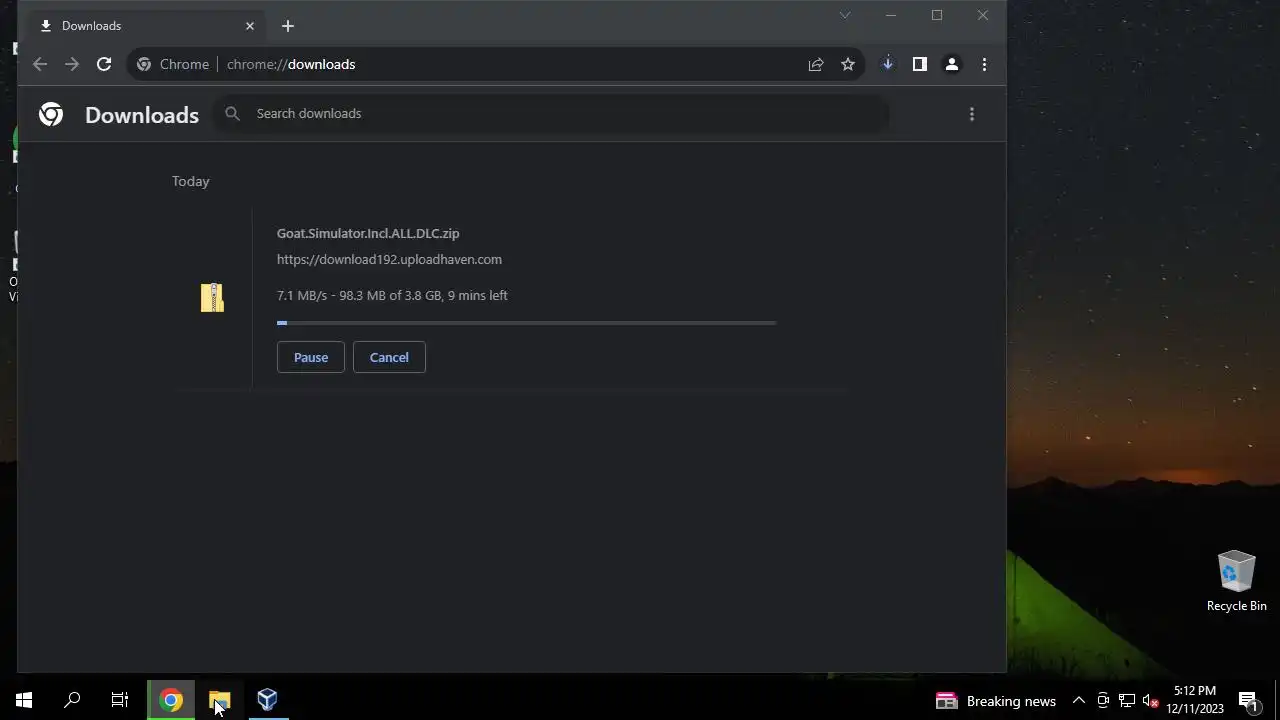This screenshot has height=720, width=1280.
Task: Open Goat.Simulator.Incl.ALL.DLC.zip file name
Action: tap(368, 233)
